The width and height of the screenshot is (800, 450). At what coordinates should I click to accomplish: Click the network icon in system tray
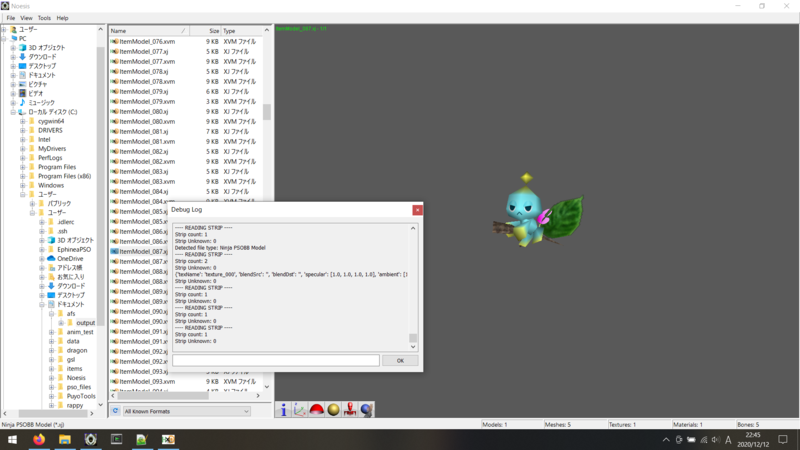coord(704,440)
